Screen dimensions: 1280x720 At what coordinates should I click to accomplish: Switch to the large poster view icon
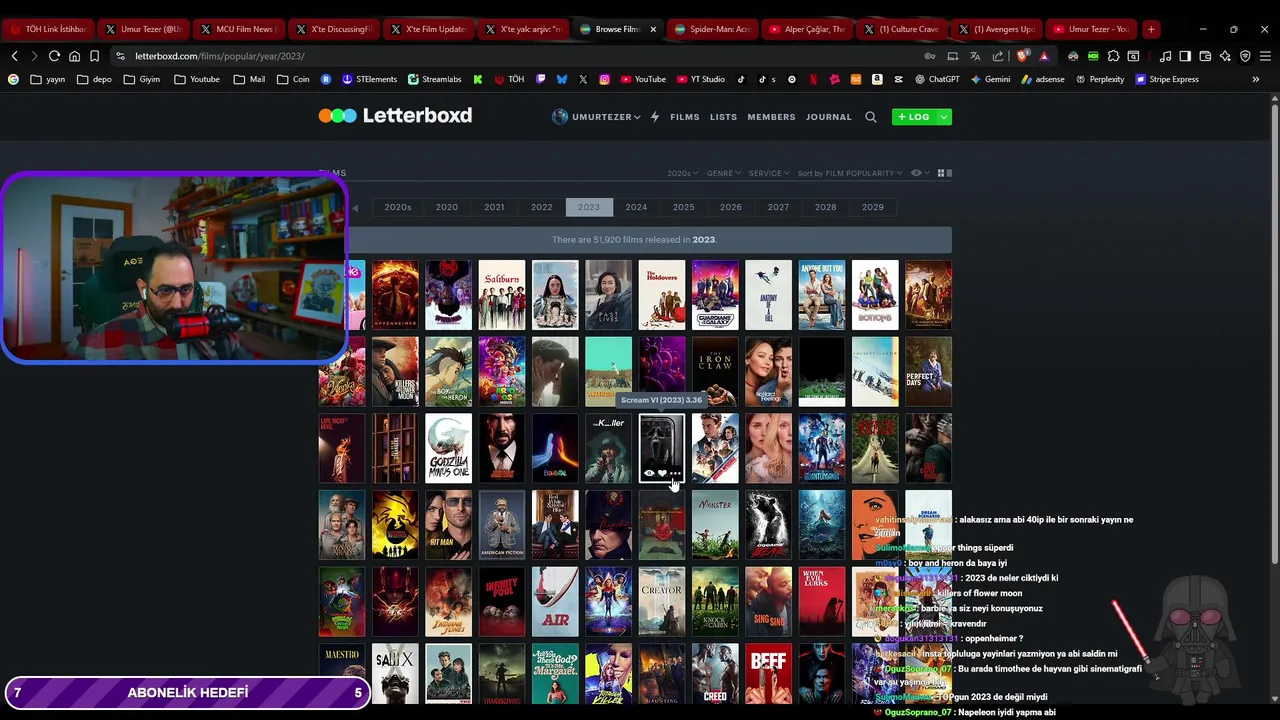pos(949,173)
